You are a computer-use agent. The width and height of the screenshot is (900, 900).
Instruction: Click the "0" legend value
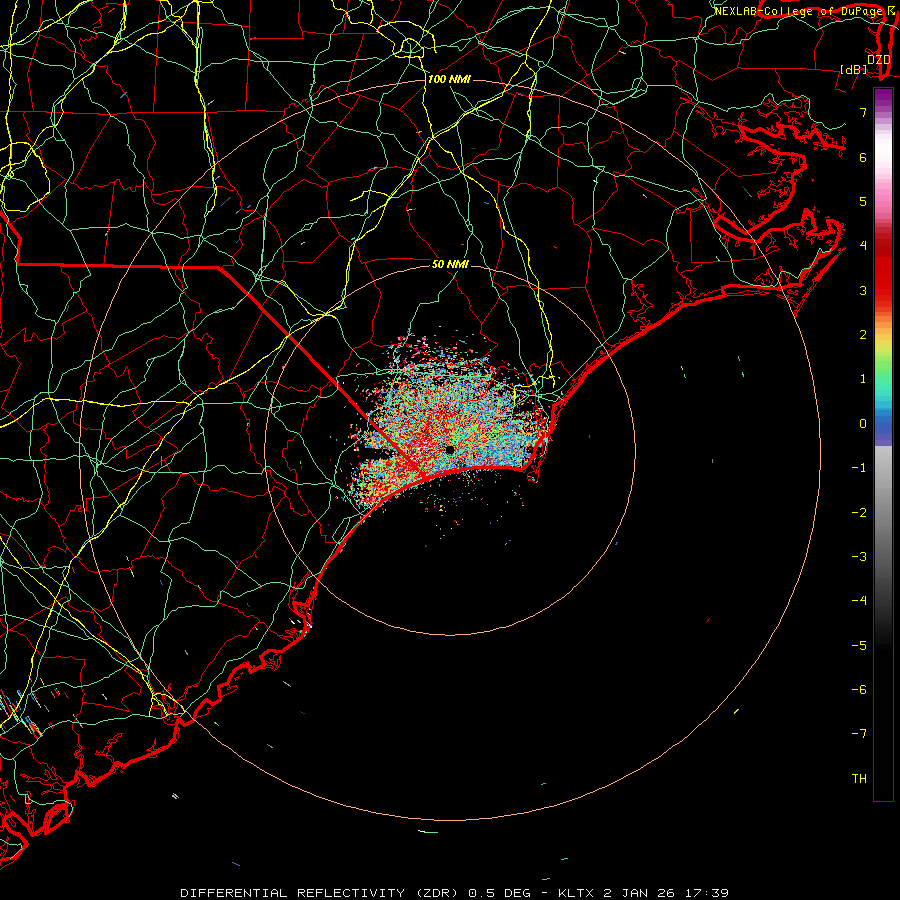tap(863, 424)
